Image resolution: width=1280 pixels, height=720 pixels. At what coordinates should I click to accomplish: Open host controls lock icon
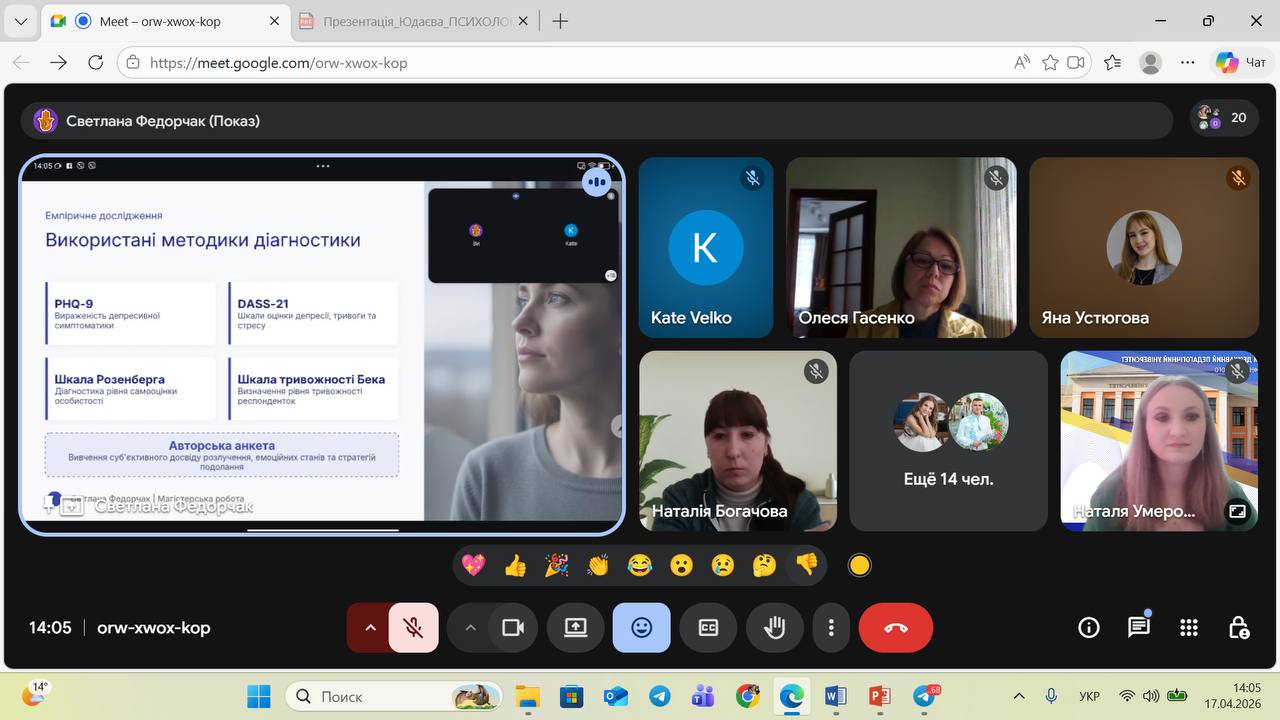[1238, 628]
